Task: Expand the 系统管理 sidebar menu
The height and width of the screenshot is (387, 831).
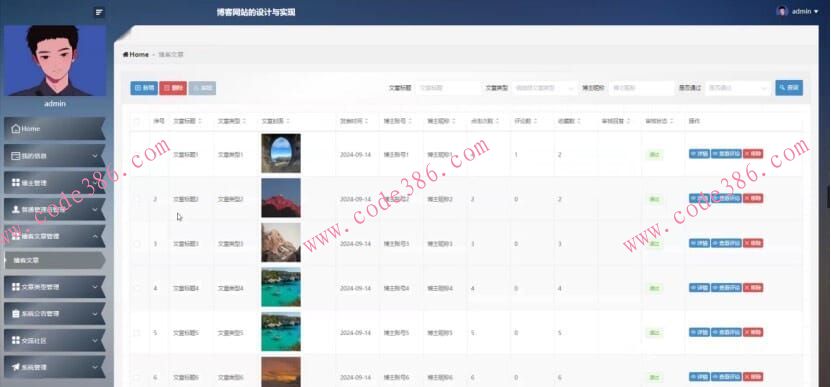Action: pos(55,367)
